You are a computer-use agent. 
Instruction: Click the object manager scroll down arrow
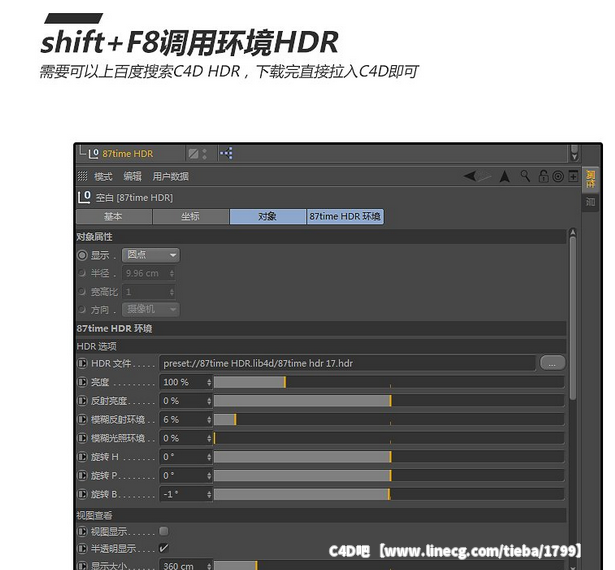click(x=574, y=157)
